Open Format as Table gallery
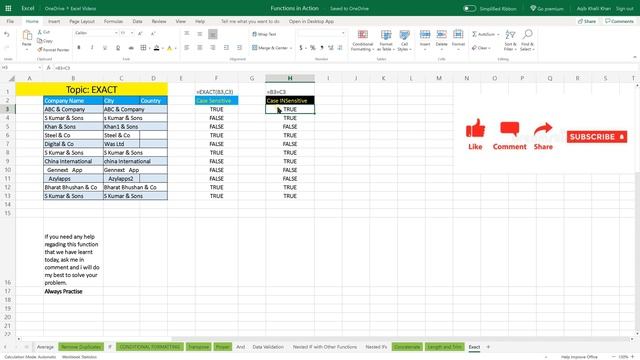 (x=386, y=40)
